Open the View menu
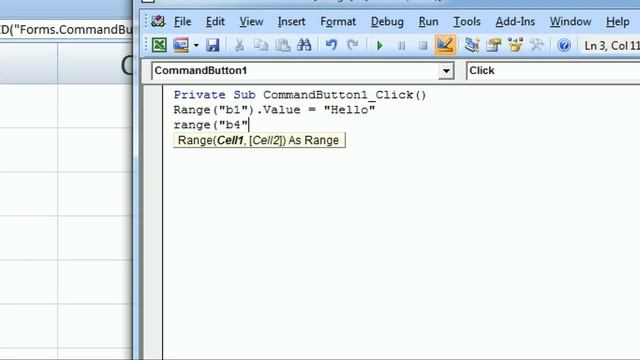This screenshot has height=360, width=640. (x=251, y=22)
